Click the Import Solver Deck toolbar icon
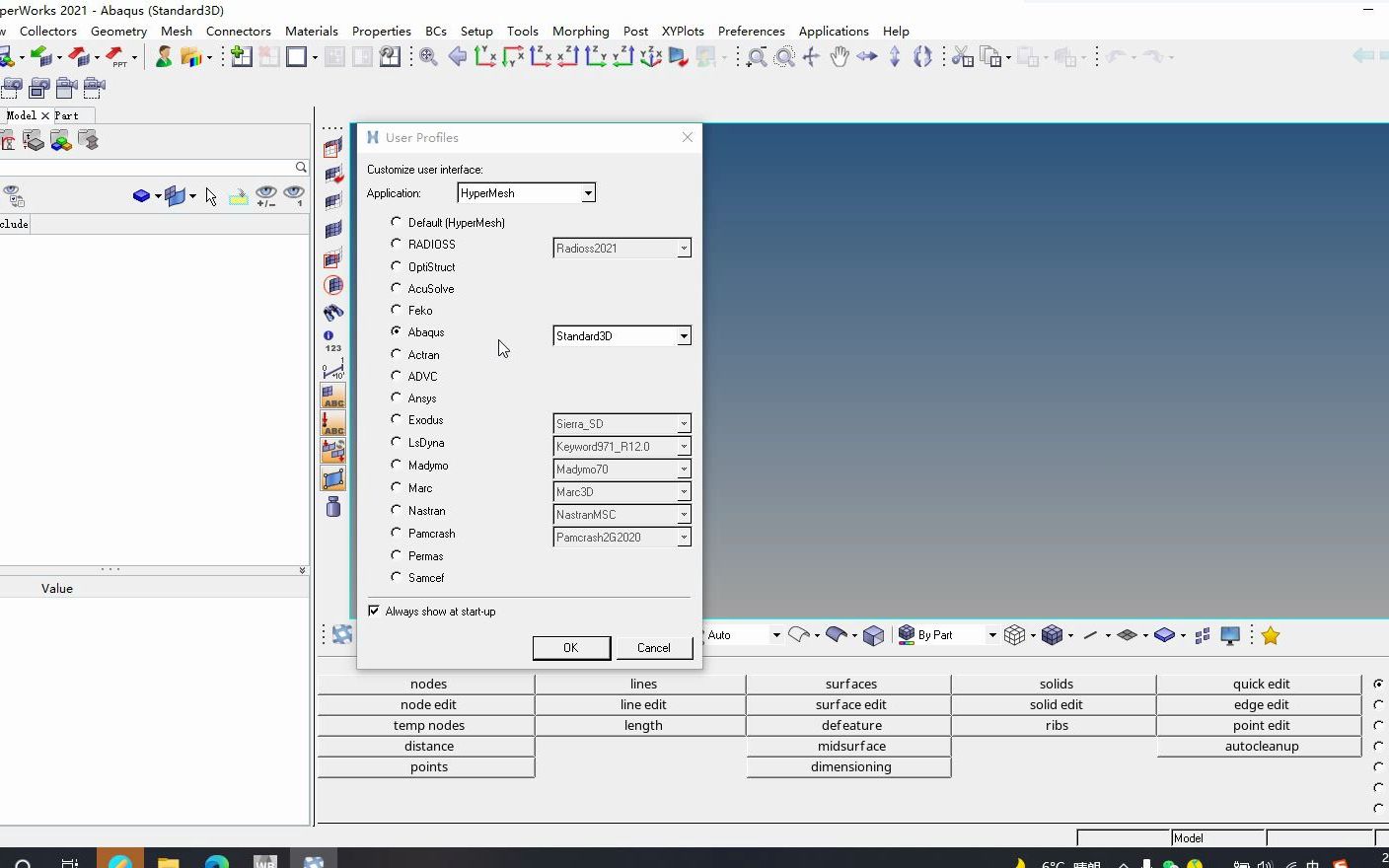Viewport: 1389px width, 868px height. [40, 57]
